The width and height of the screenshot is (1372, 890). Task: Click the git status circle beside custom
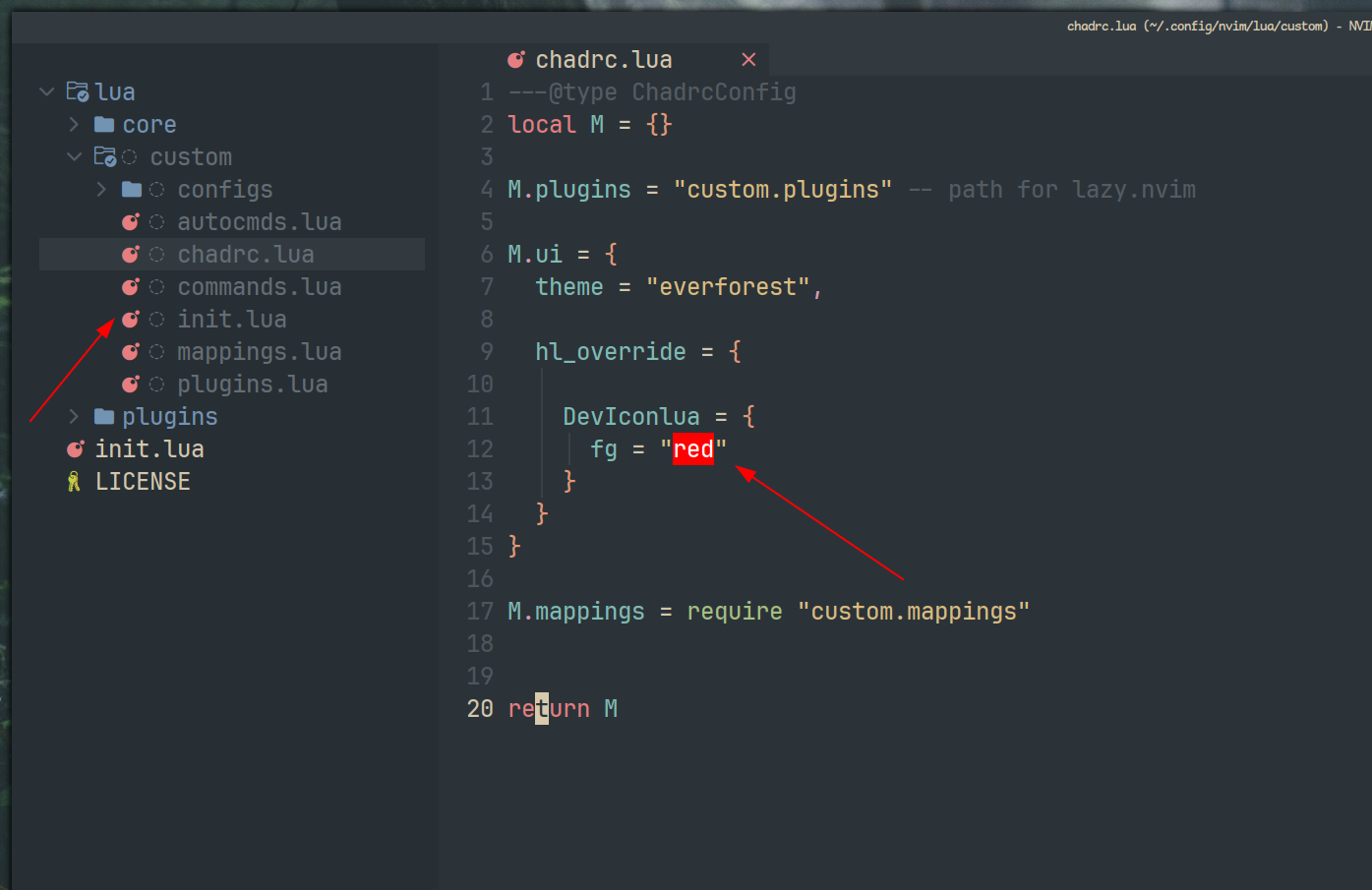pyautogui.click(x=129, y=157)
